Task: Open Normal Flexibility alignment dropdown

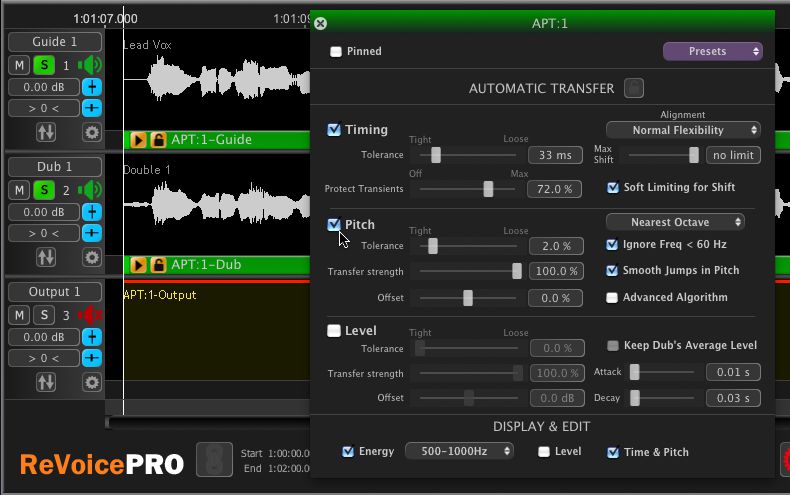Action: click(683, 130)
